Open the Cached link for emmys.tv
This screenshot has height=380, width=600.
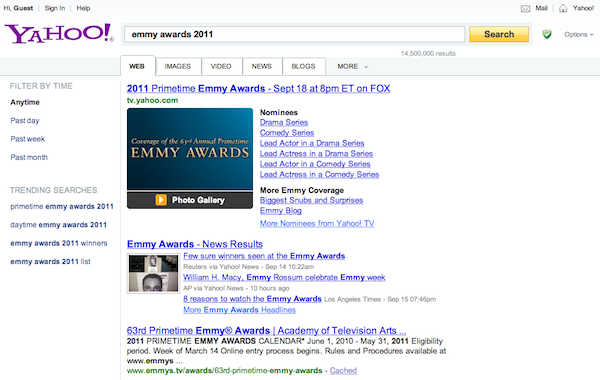[x=343, y=370]
